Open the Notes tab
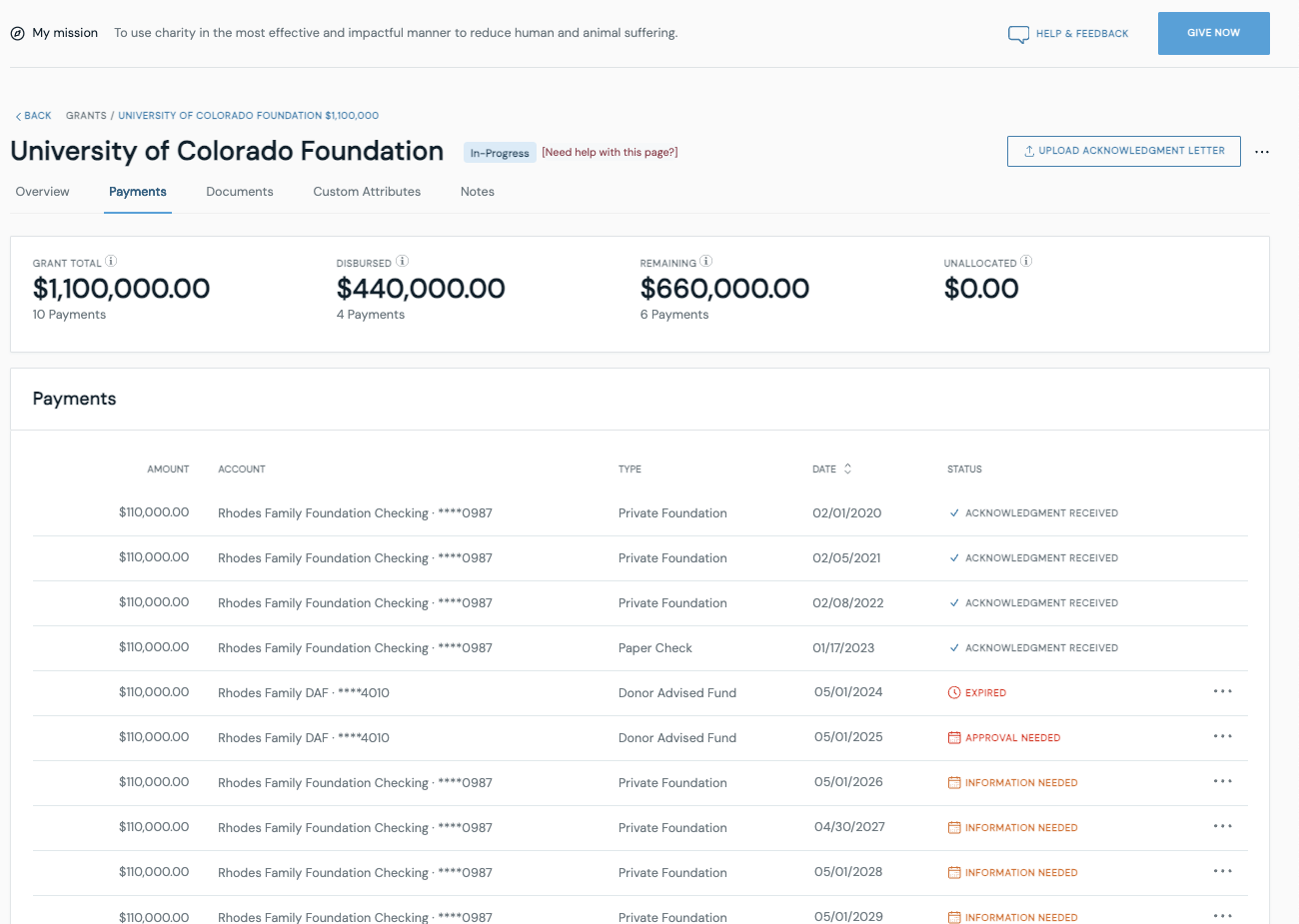Viewport: 1299px width, 924px height. point(478,192)
